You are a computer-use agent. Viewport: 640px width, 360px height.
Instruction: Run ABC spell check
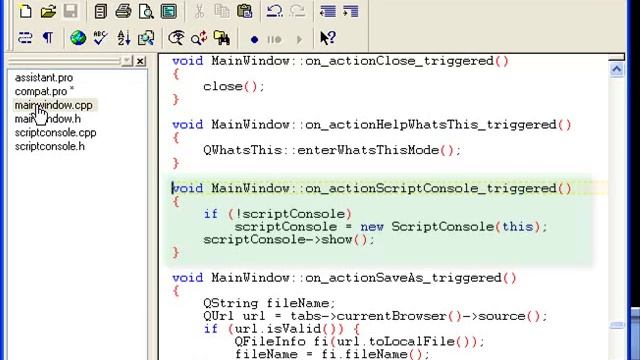tap(100, 38)
